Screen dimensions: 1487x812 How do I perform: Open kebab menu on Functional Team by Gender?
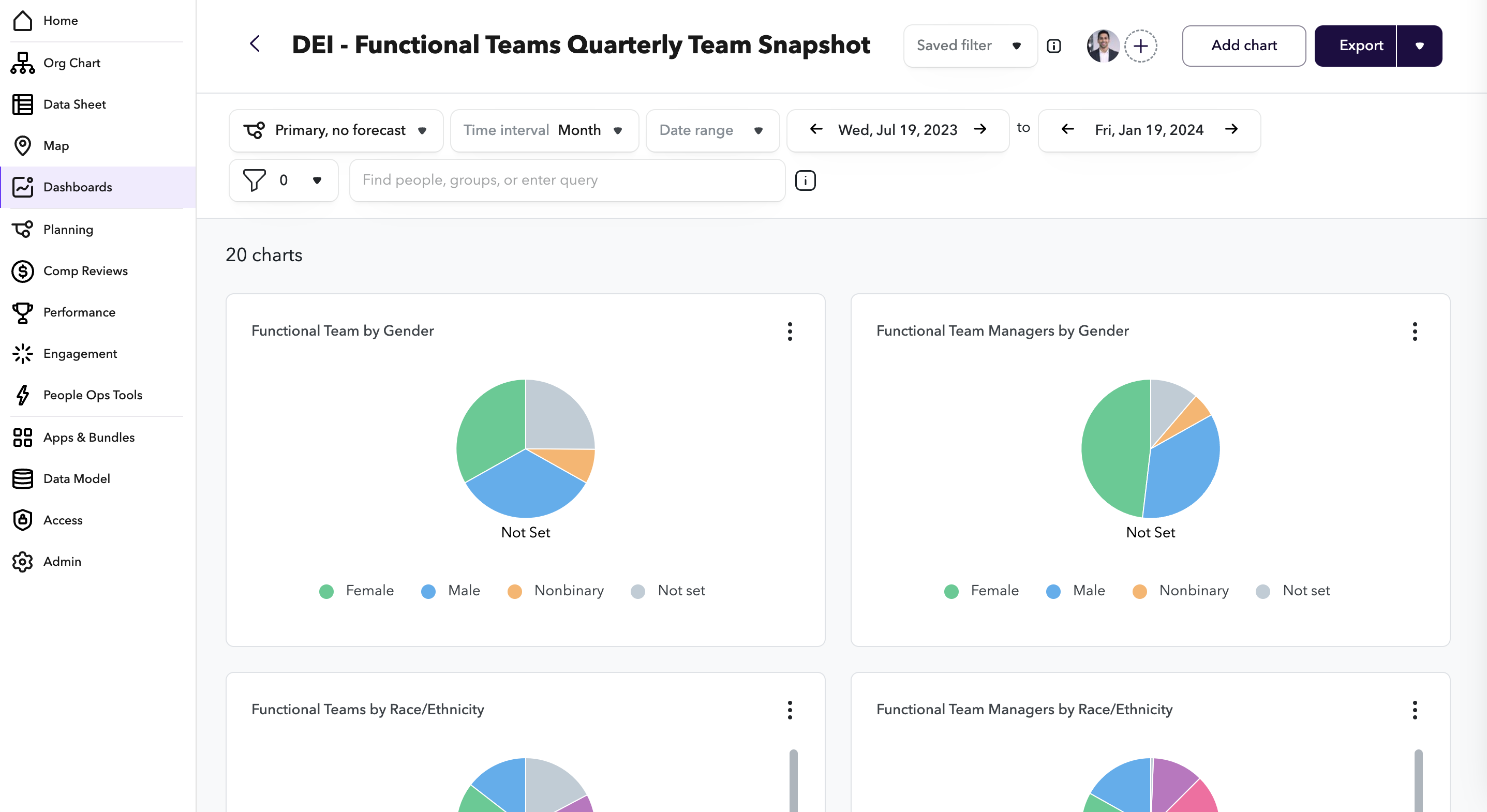790,331
